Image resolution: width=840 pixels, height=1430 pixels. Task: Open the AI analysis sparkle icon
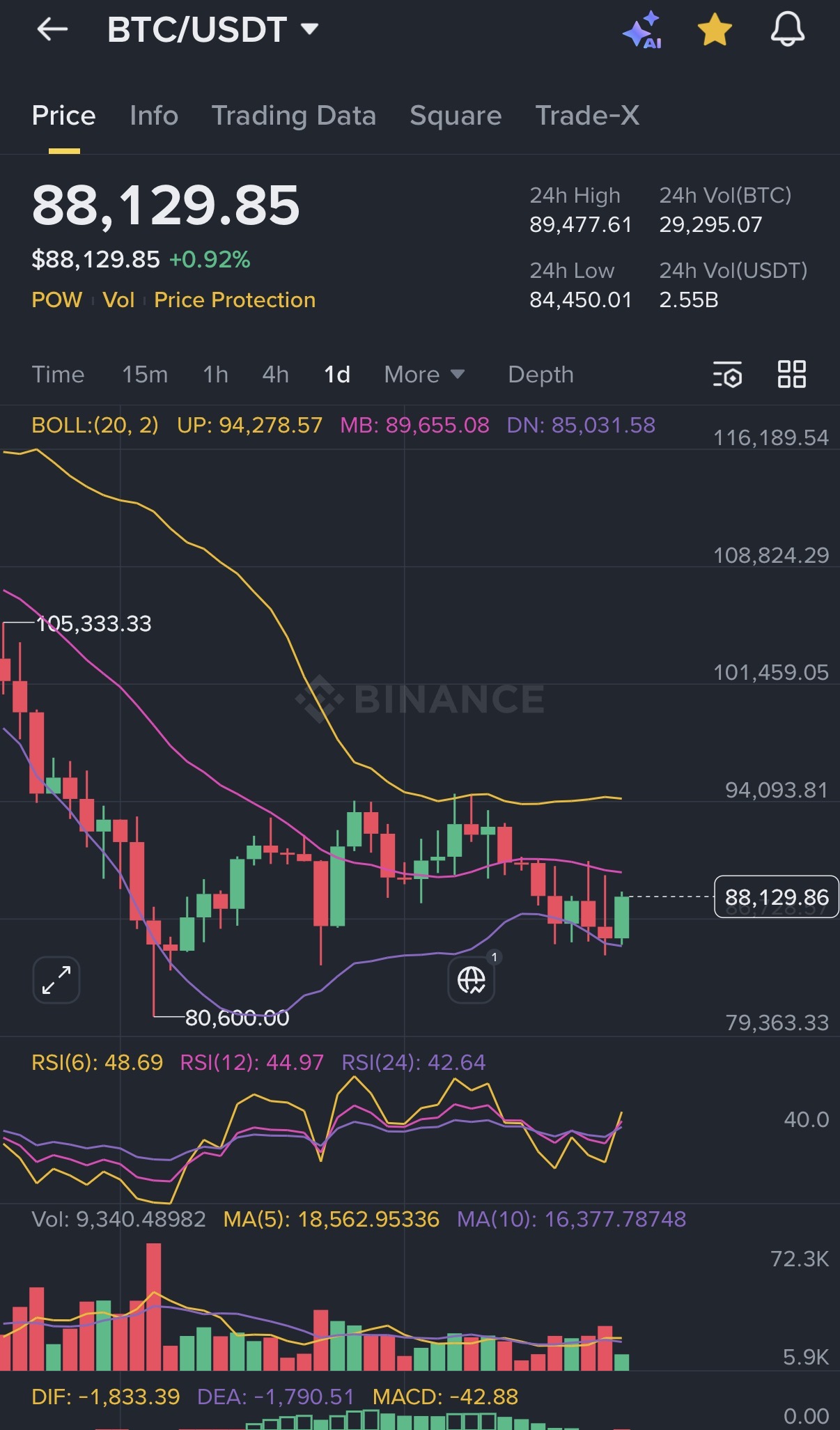click(642, 30)
